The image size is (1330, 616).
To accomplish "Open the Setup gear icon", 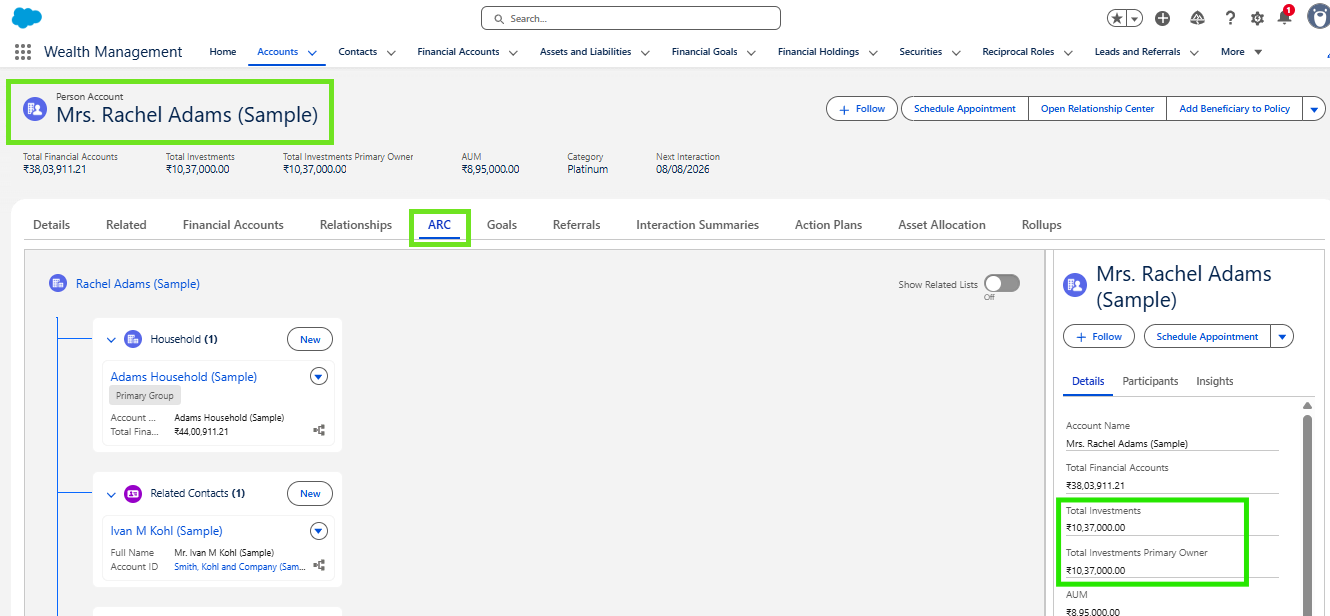I will coord(1257,18).
